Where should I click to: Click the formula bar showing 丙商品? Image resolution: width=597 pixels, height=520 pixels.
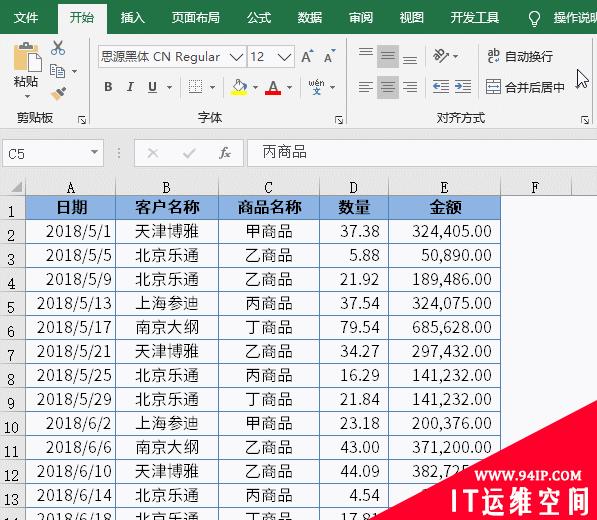point(422,153)
